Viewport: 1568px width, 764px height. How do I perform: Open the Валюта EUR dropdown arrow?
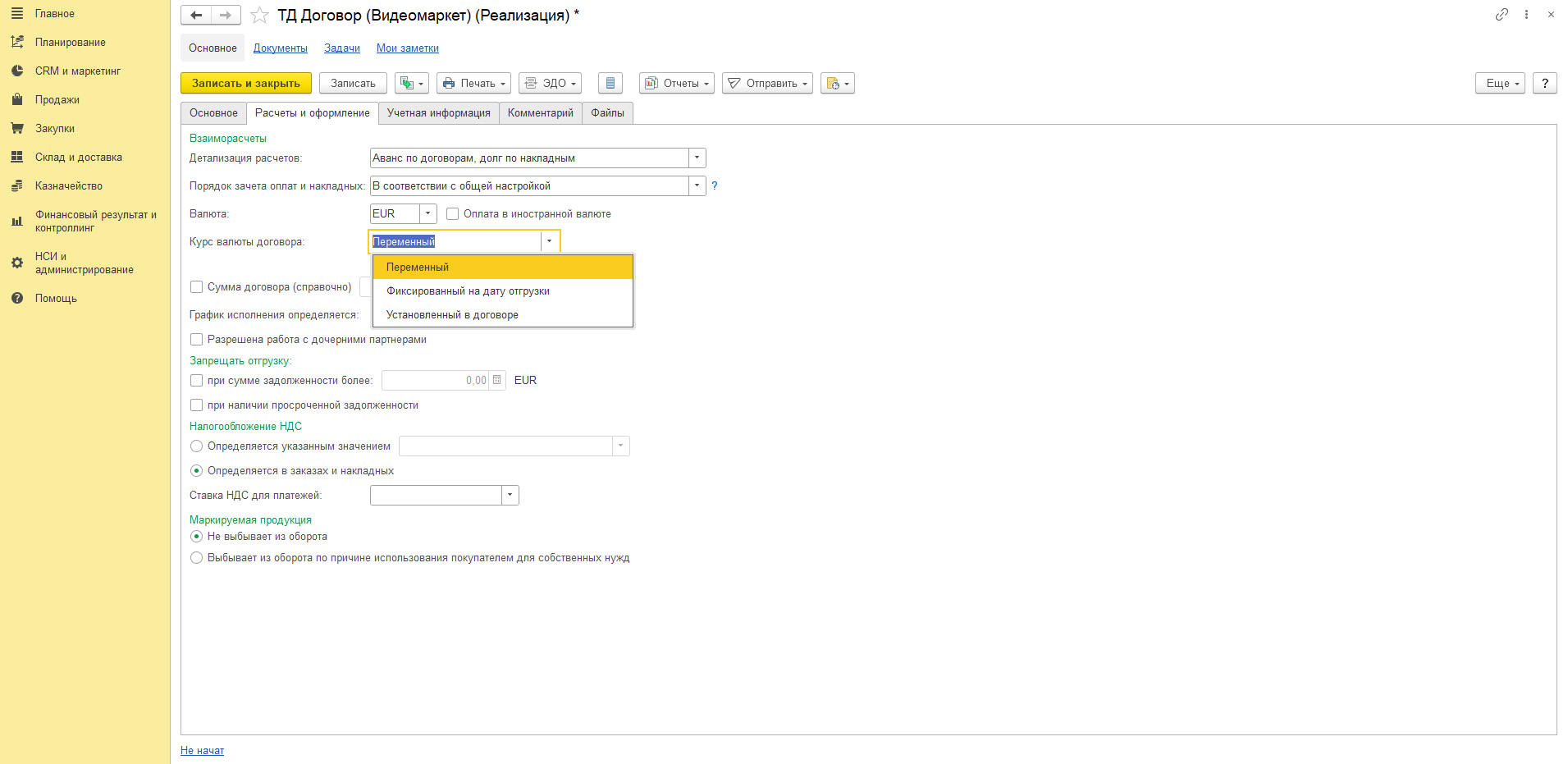[428, 213]
